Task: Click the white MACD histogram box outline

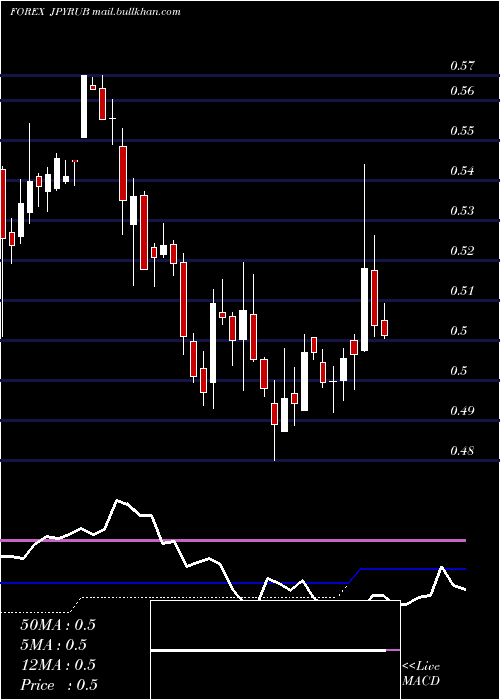Action: [x=275, y=650]
